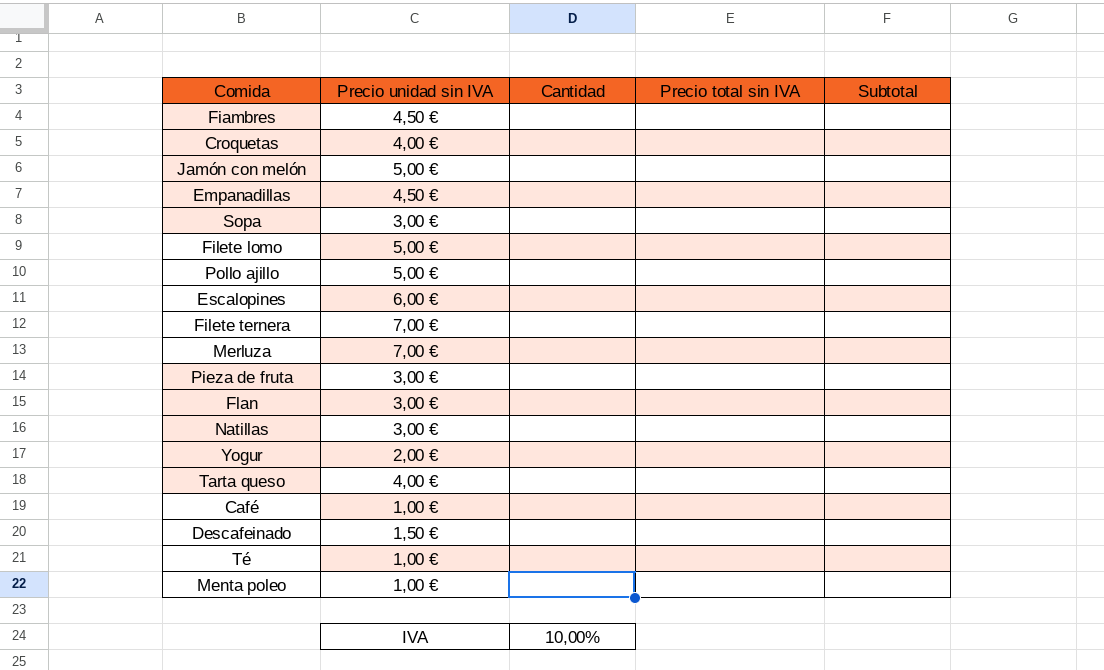Select the Té cell

coord(242,559)
